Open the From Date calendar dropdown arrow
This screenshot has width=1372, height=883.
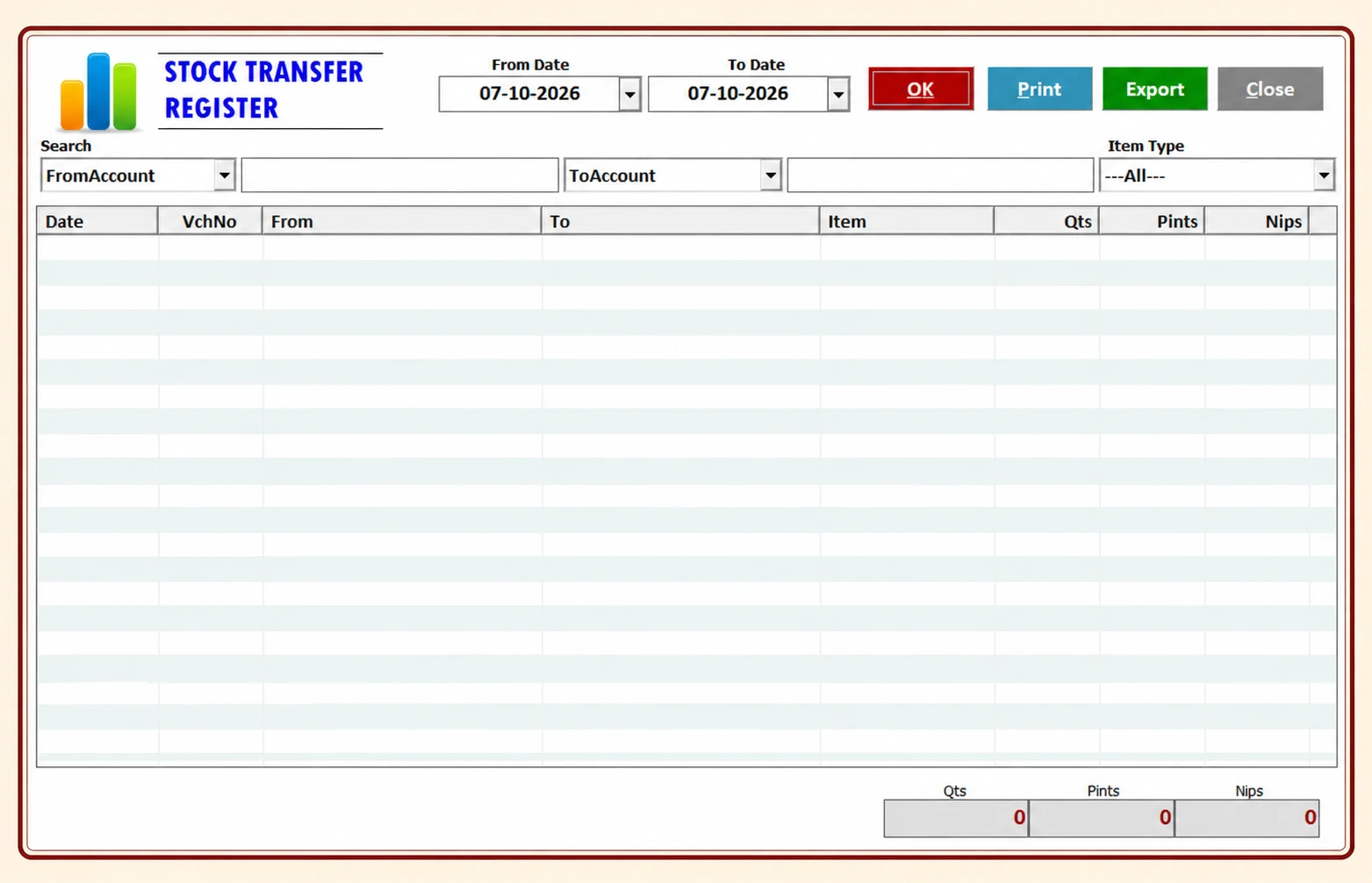629,94
